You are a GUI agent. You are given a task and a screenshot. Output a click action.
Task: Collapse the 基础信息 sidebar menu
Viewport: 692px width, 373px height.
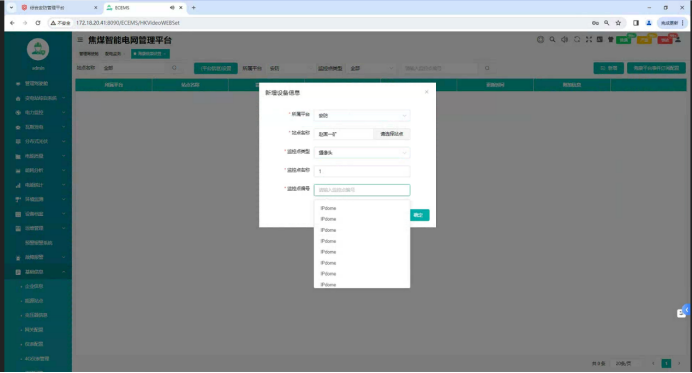tap(39, 272)
